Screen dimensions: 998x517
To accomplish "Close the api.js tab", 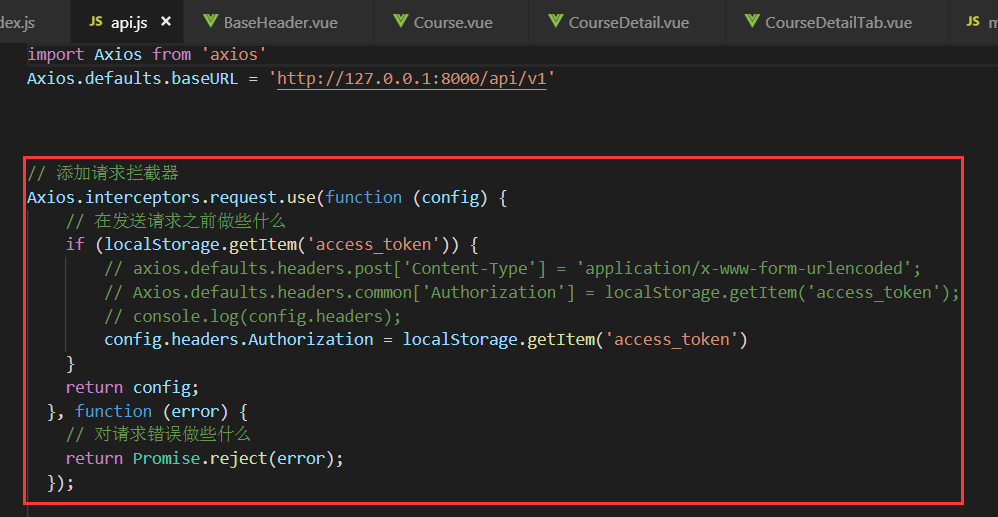I will click(165, 22).
